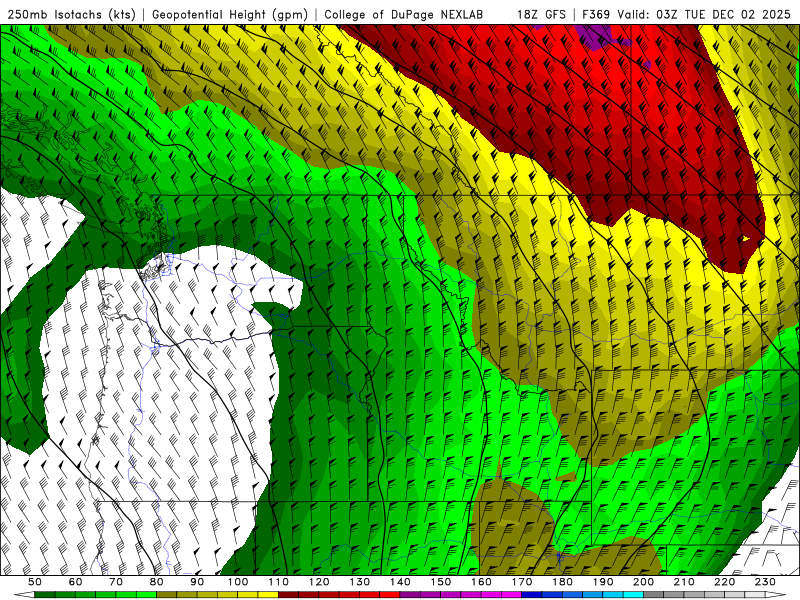The image size is (800, 600).
Task: Pick the dark gray swatch below 200
Action: (653, 594)
